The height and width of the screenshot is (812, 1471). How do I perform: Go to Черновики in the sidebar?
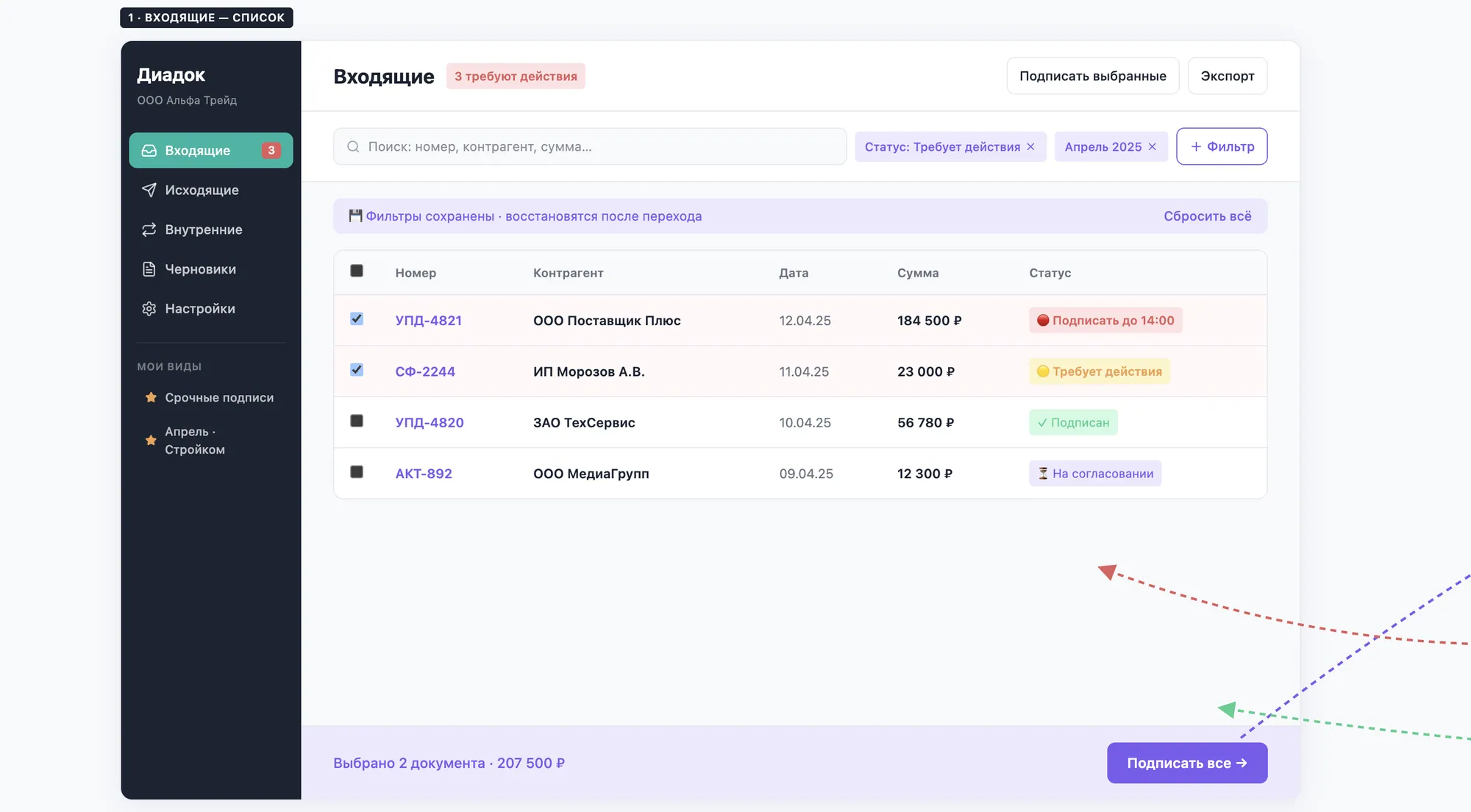[211, 269]
